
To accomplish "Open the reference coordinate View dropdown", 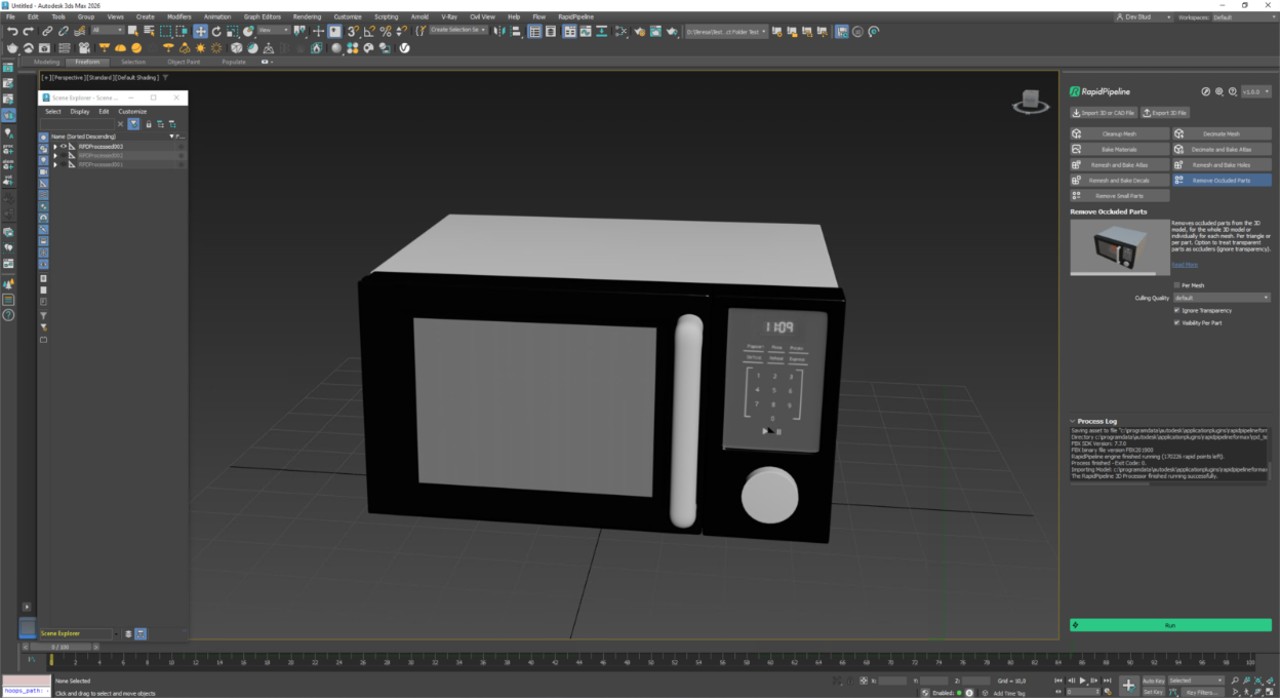I will coord(273,30).
